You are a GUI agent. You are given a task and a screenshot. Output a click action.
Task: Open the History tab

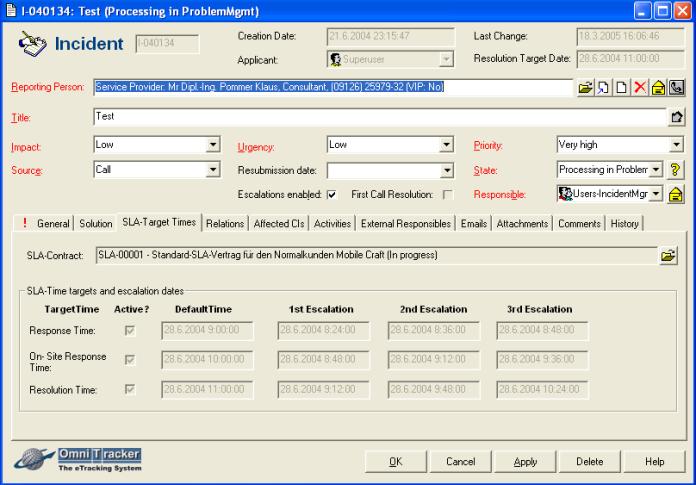click(625, 223)
